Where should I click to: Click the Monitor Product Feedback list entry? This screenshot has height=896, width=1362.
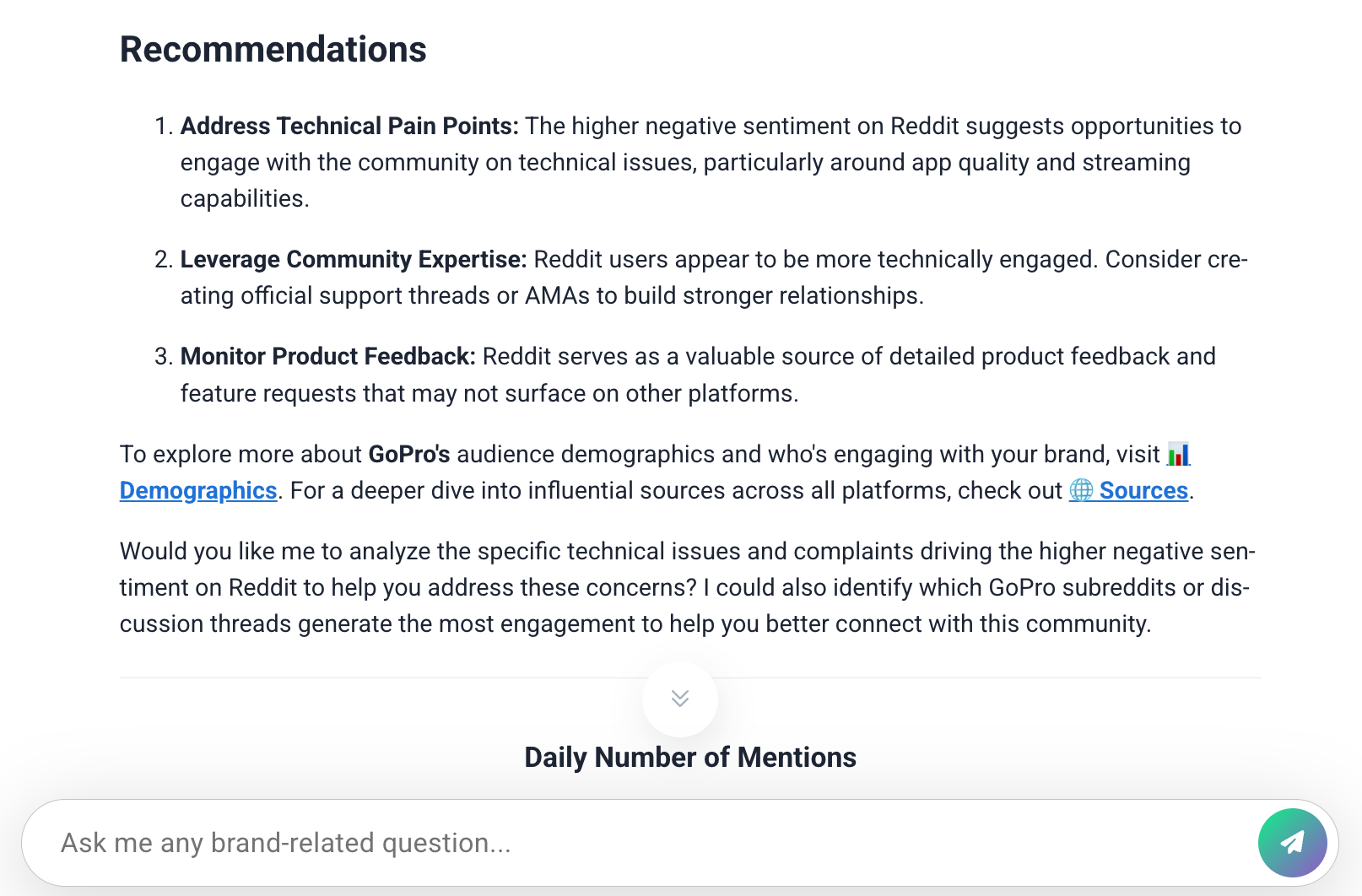click(x=327, y=356)
